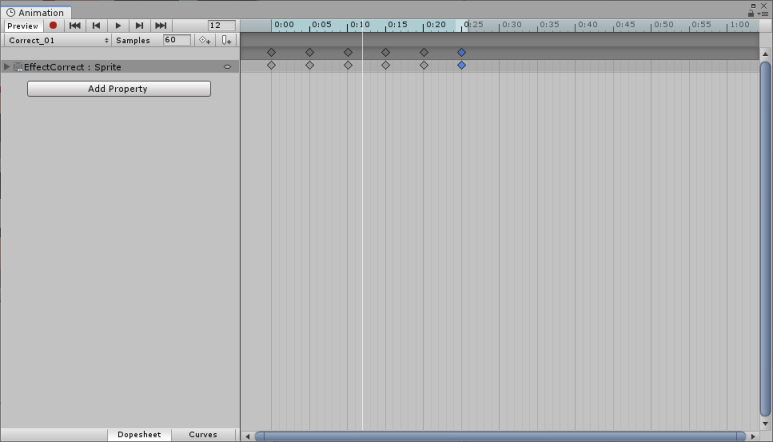Select summary keyframe at 0:10
Viewport: 773px width, 442px height.
tap(348, 52)
